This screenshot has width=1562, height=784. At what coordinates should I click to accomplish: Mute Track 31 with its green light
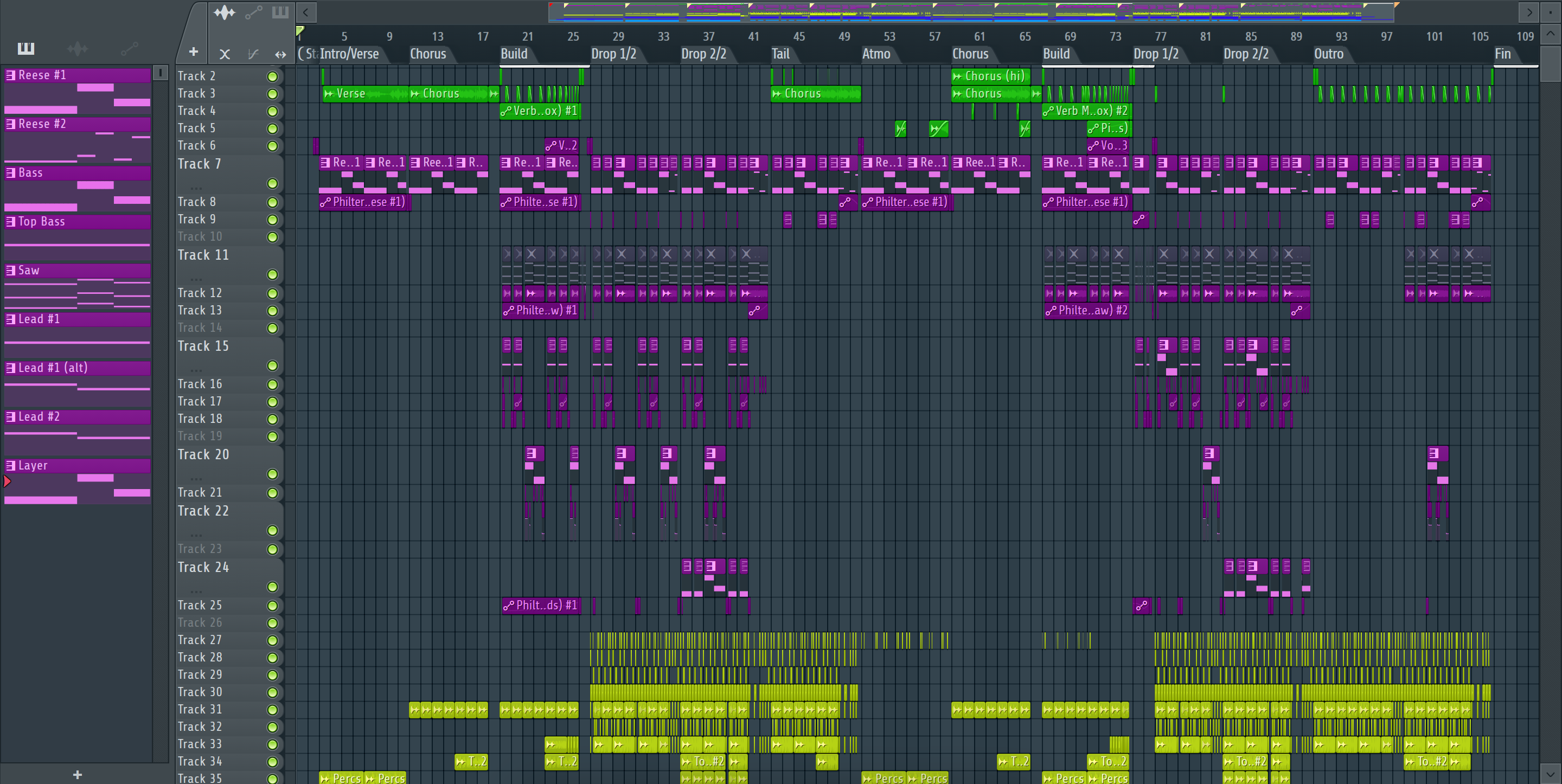click(x=272, y=709)
